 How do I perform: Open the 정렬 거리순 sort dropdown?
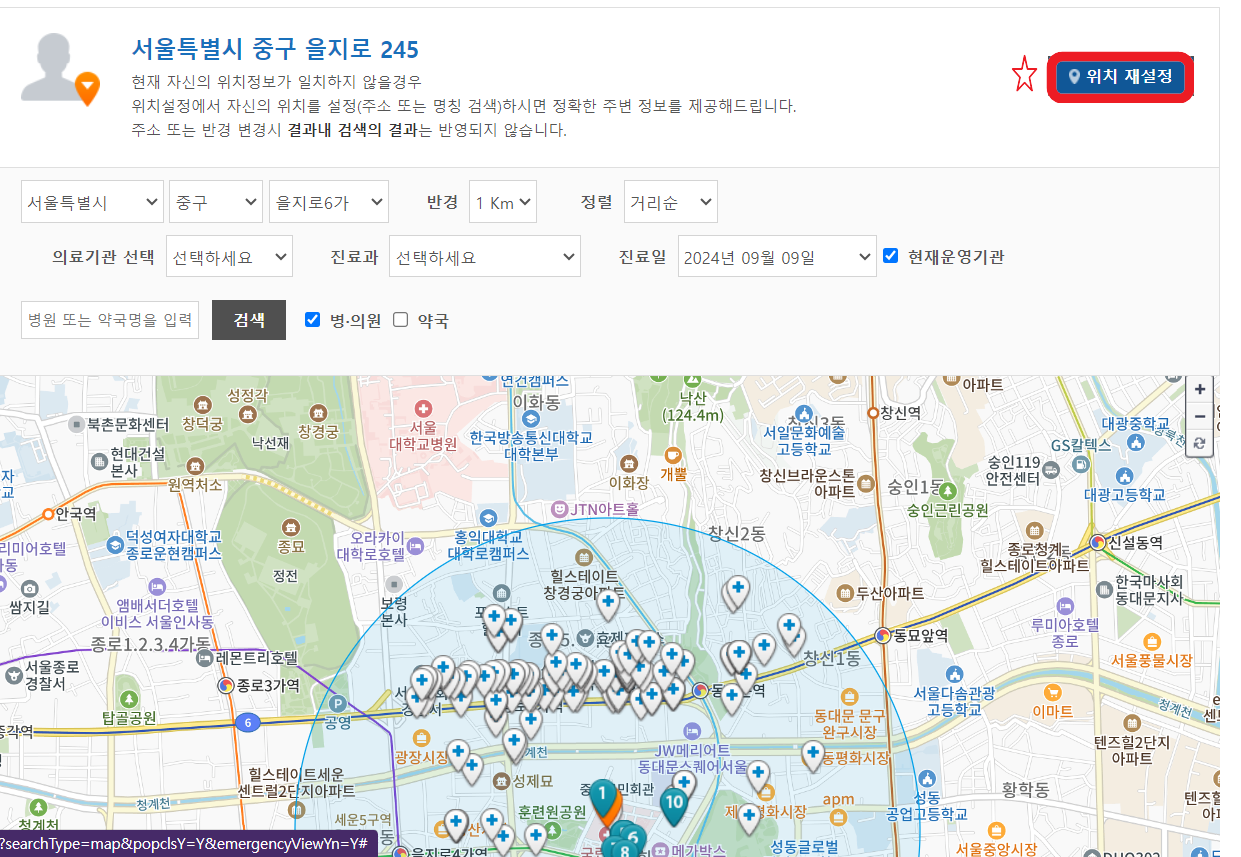click(670, 202)
